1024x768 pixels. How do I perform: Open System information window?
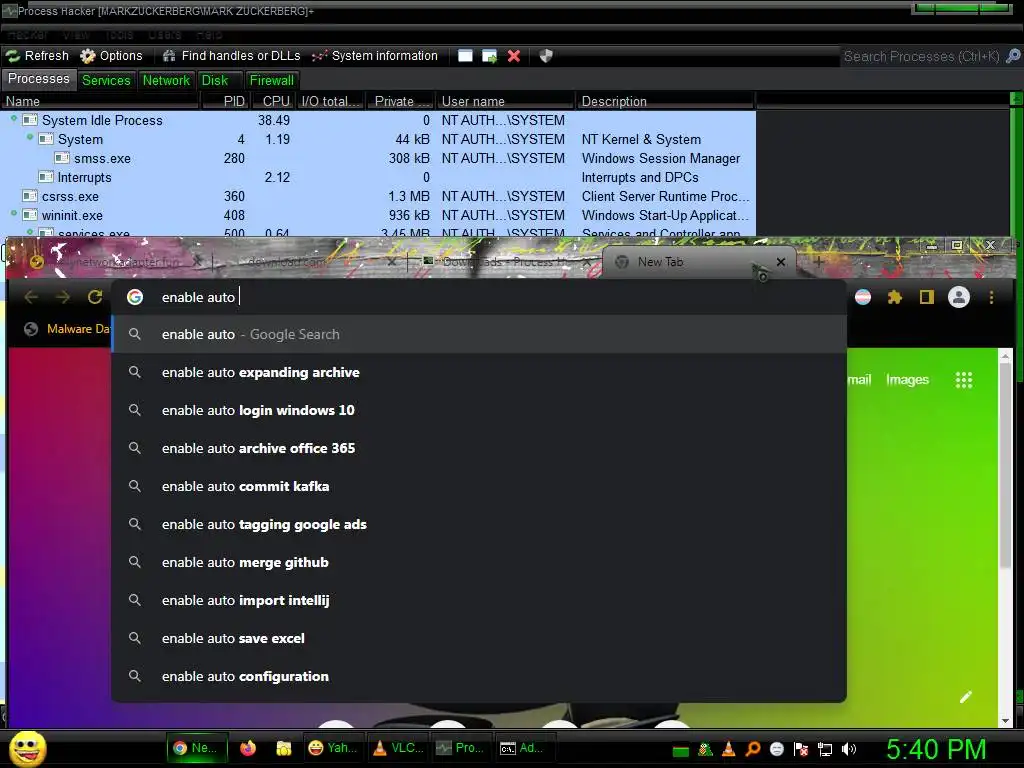[375, 56]
